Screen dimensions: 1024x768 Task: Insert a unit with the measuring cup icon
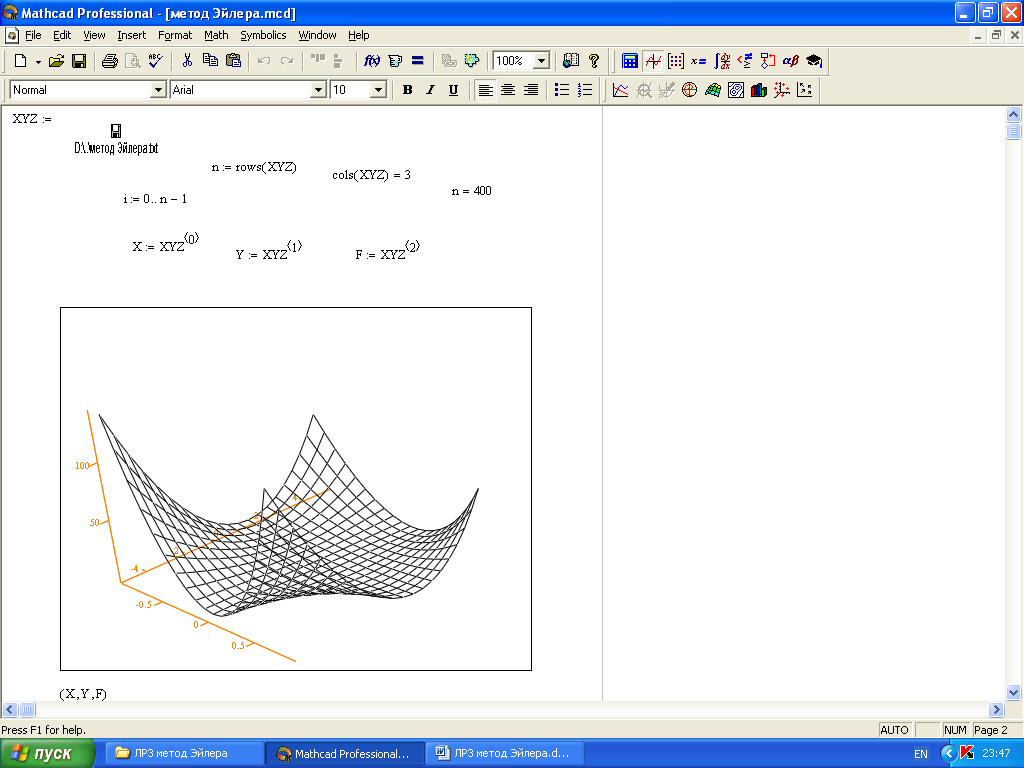(x=395, y=61)
